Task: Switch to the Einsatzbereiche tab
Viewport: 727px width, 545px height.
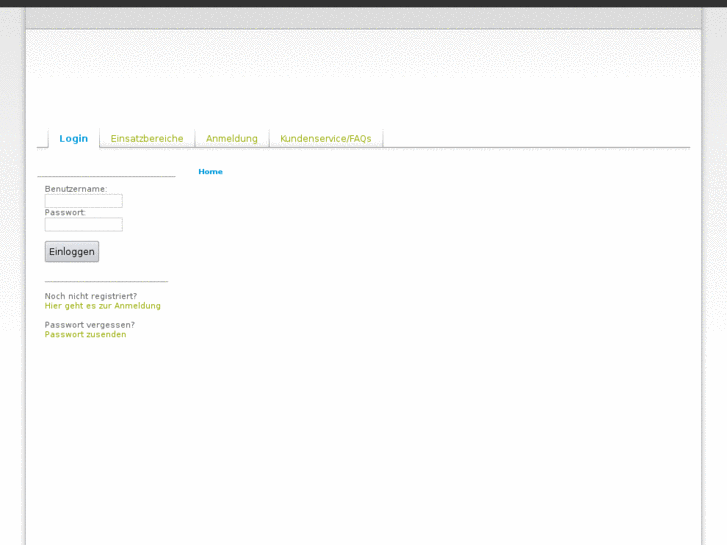Action: tap(147, 139)
